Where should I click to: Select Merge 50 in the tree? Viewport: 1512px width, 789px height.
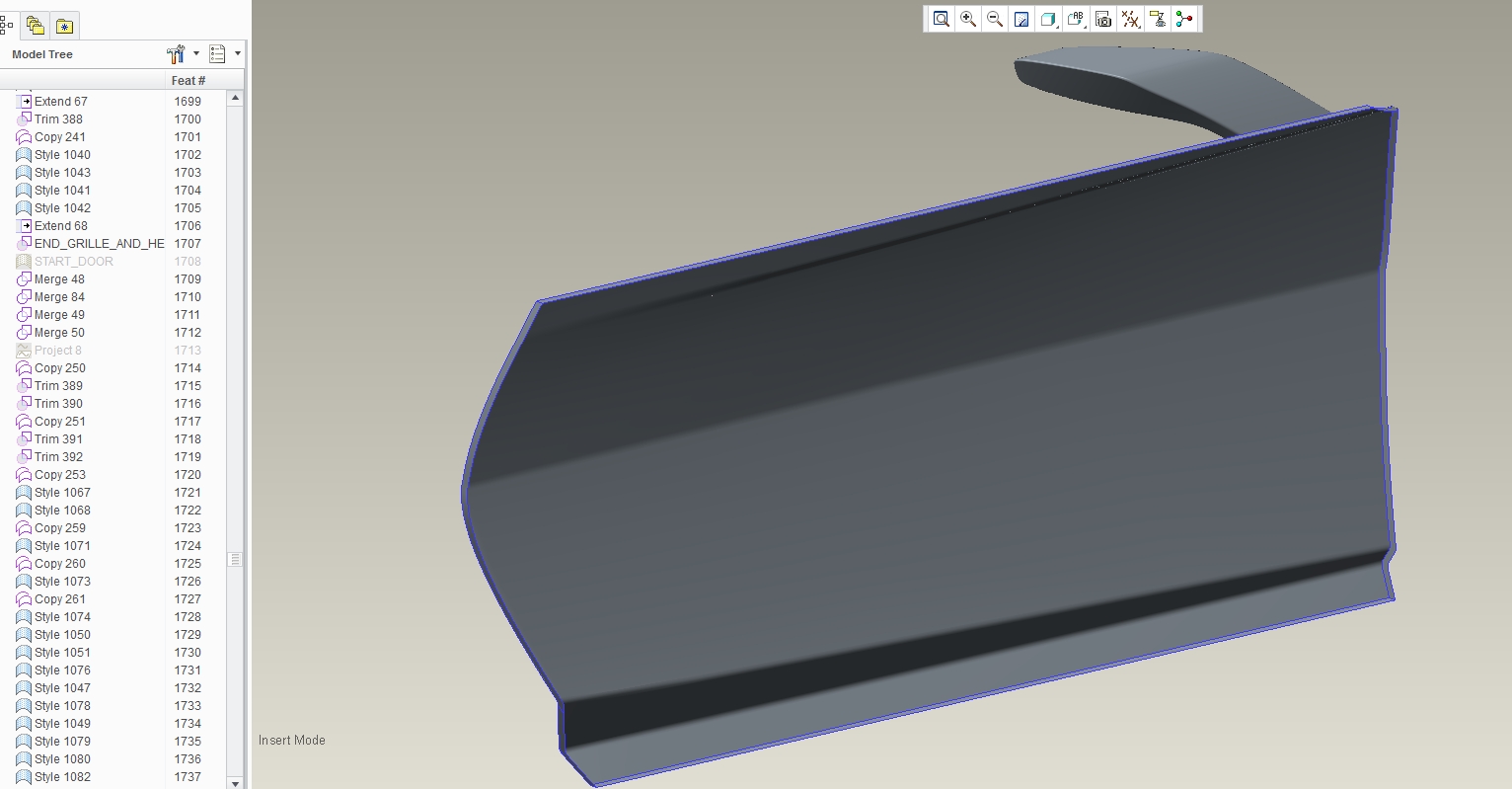click(x=59, y=333)
